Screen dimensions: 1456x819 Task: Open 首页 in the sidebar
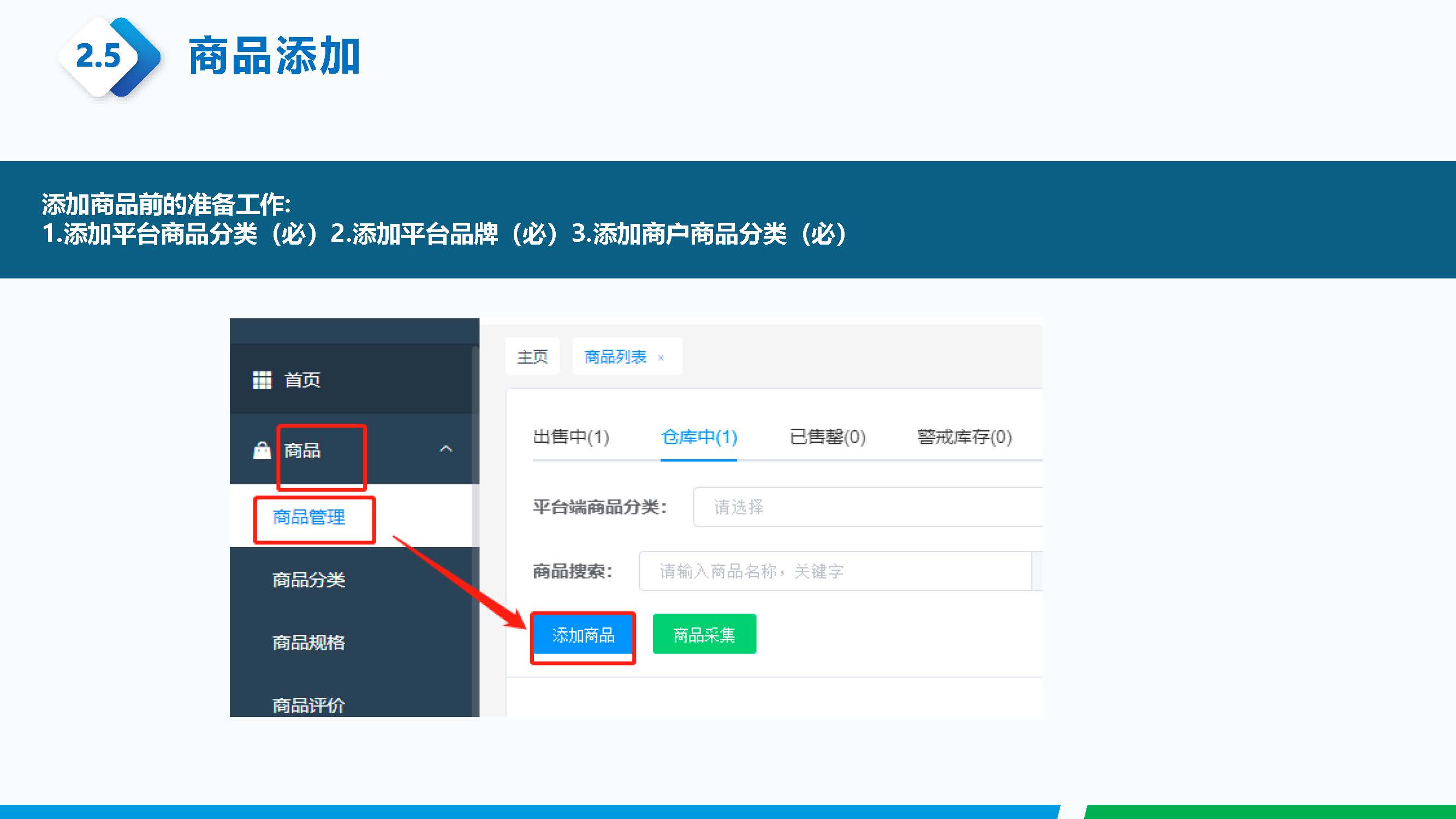(302, 380)
